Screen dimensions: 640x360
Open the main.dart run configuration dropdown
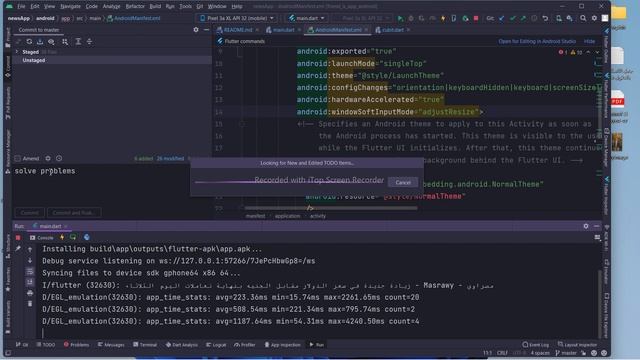(307, 18)
